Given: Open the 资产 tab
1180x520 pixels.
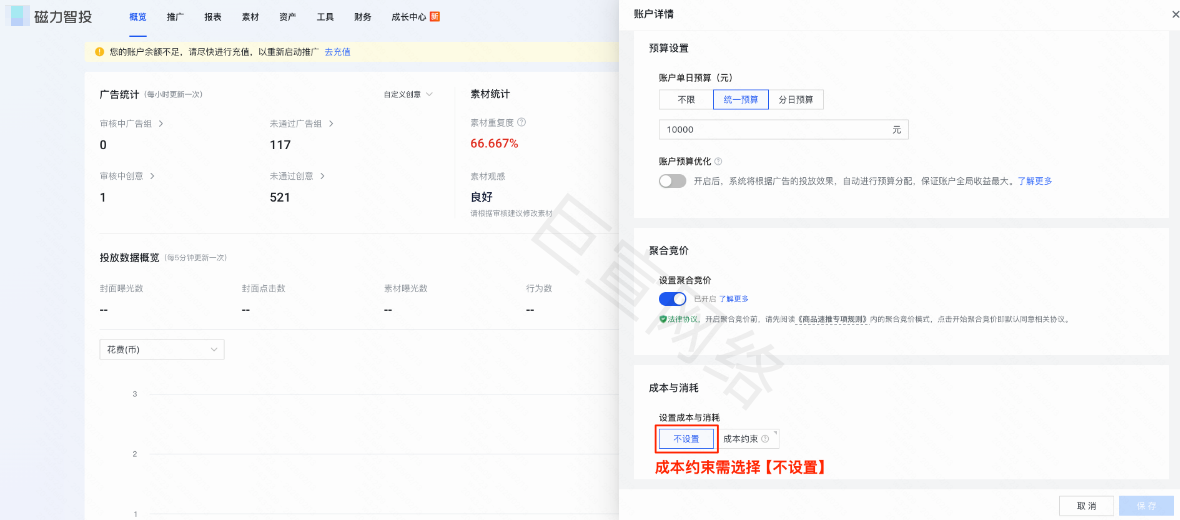Looking at the screenshot, I should pyautogui.click(x=287, y=17).
